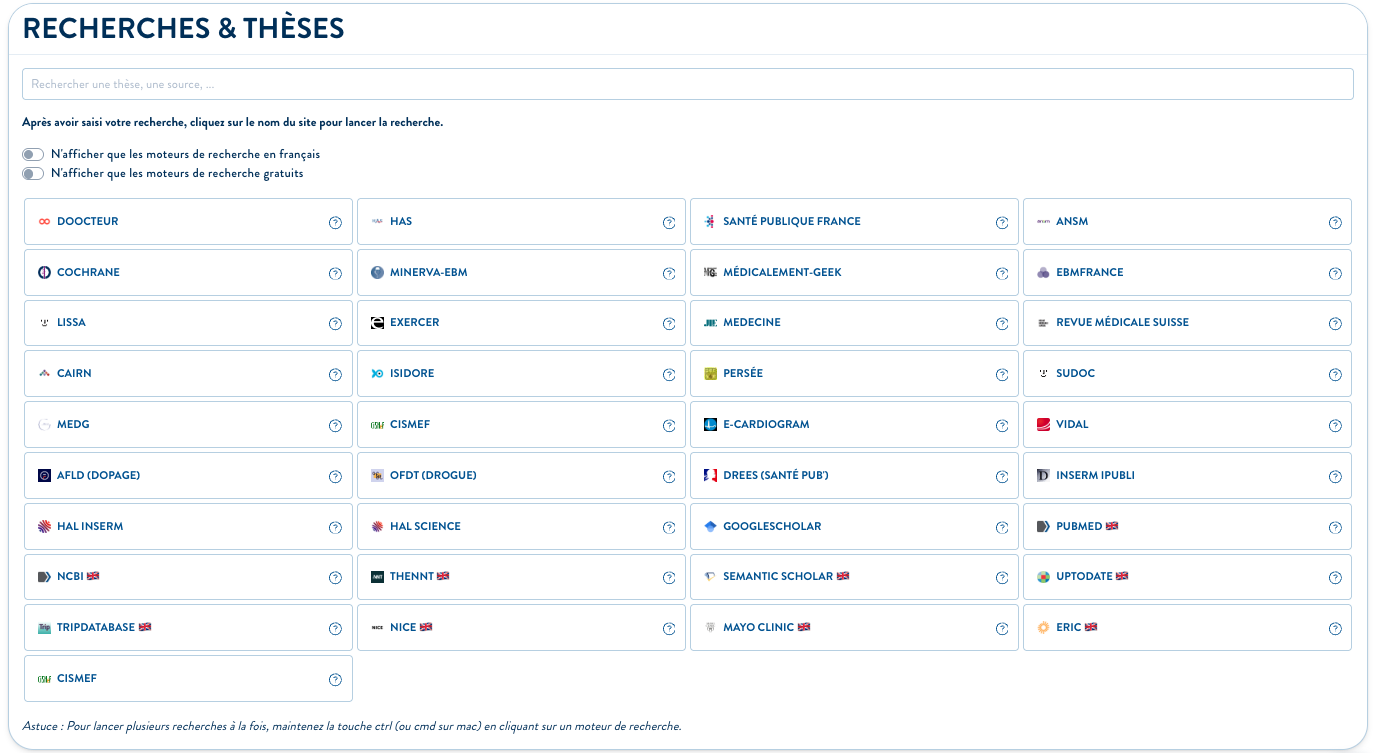This screenshot has height=753, width=1374.
Task: Open the Persée search engine
Action: [742, 374]
